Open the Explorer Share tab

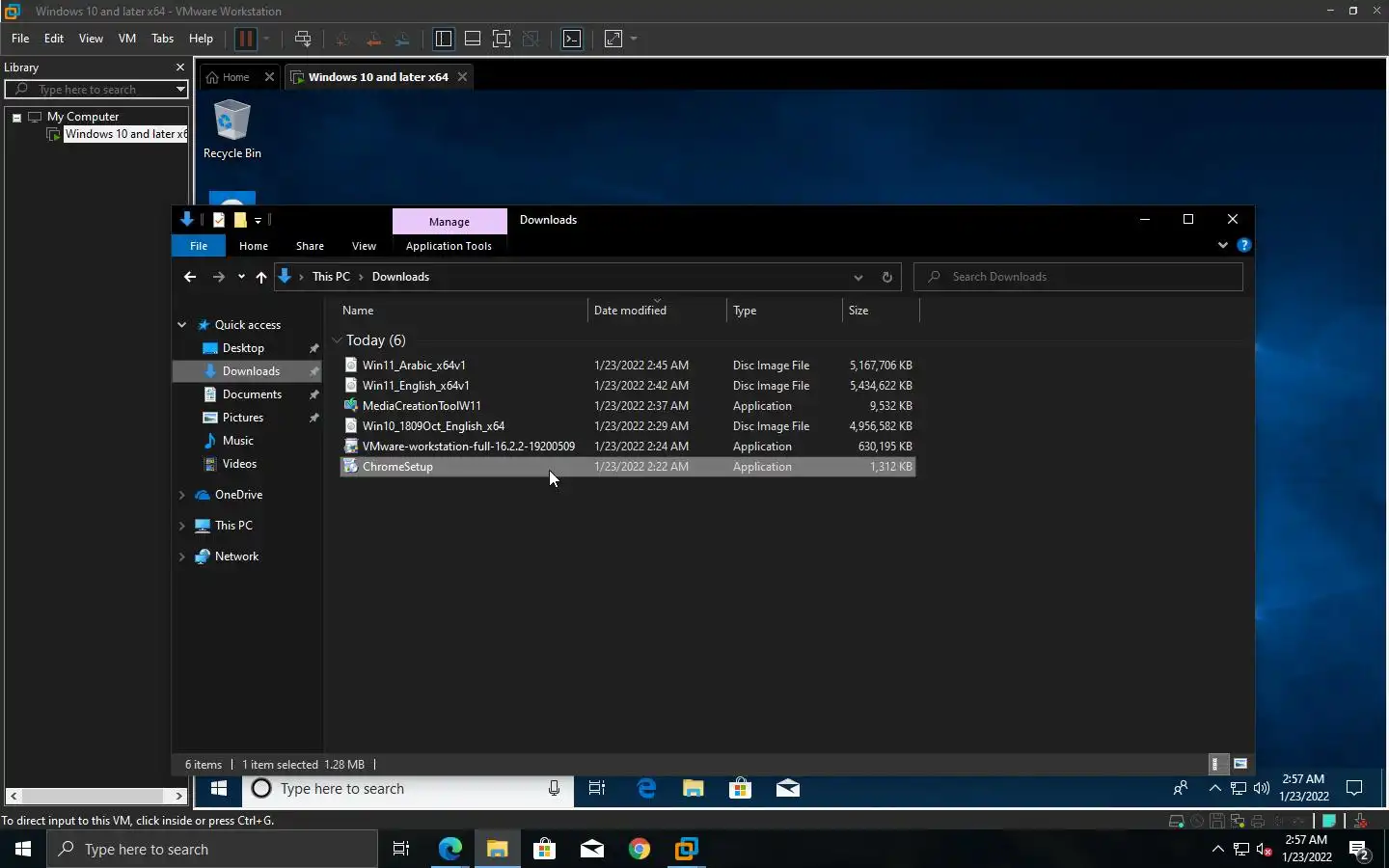(310, 246)
